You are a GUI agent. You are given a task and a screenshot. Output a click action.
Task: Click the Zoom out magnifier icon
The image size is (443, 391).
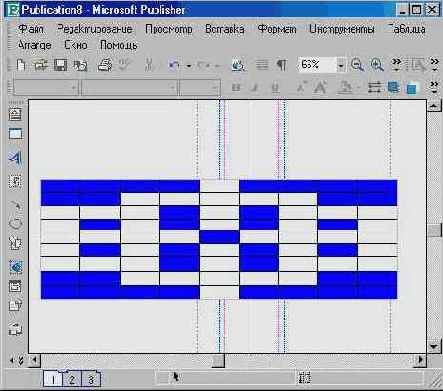(357, 65)
